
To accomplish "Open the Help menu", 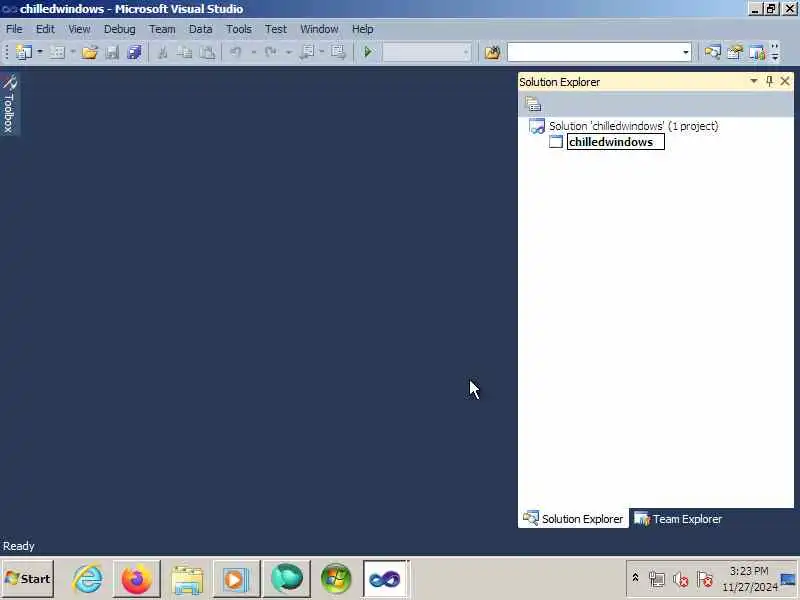I will tap(362, 29).
